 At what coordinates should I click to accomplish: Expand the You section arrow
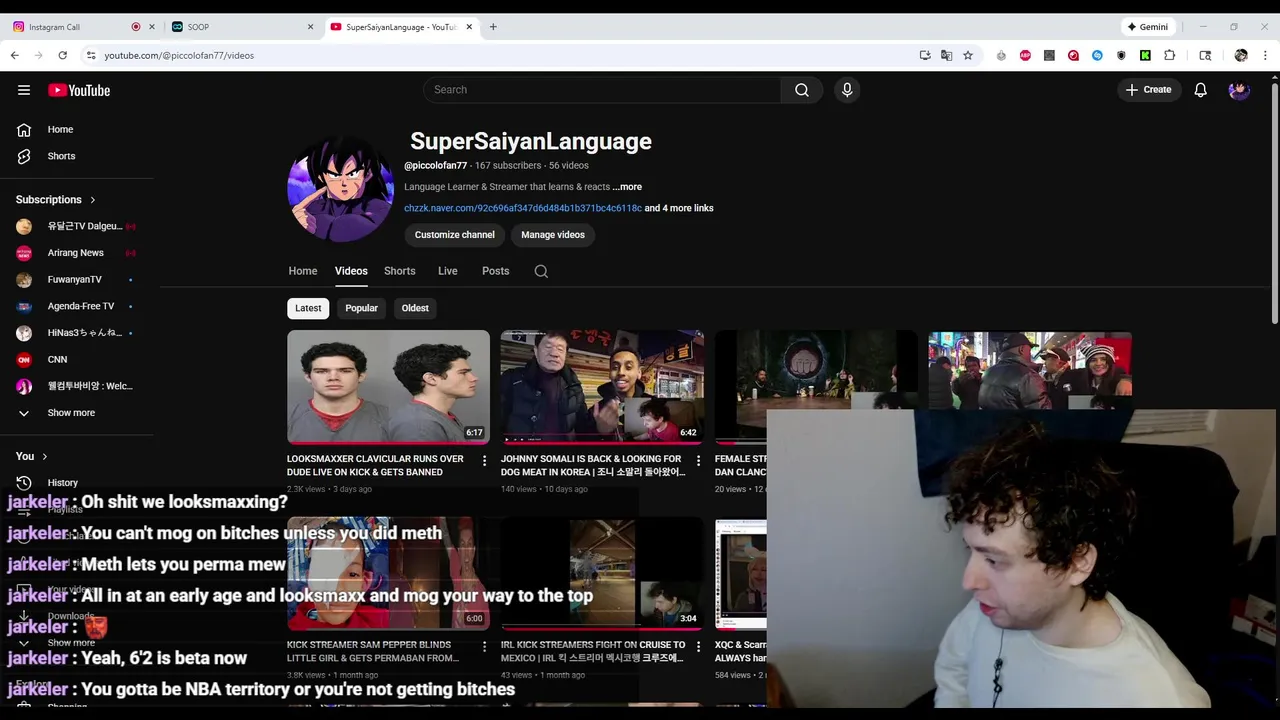[x=44, y=457]
